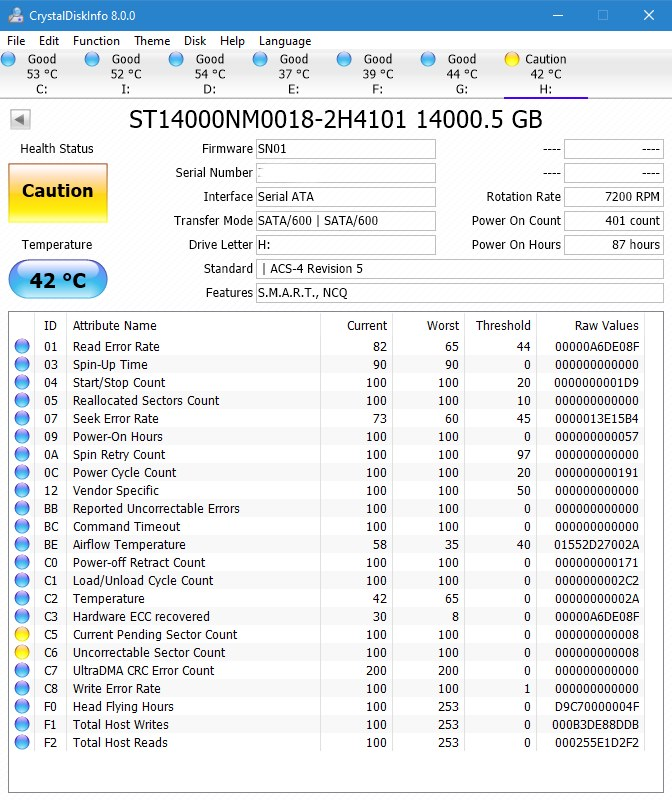Viewport: 672px width, 800px height.
Task: Click the status icon for Command Timeout
Action: tap(22, 526)
